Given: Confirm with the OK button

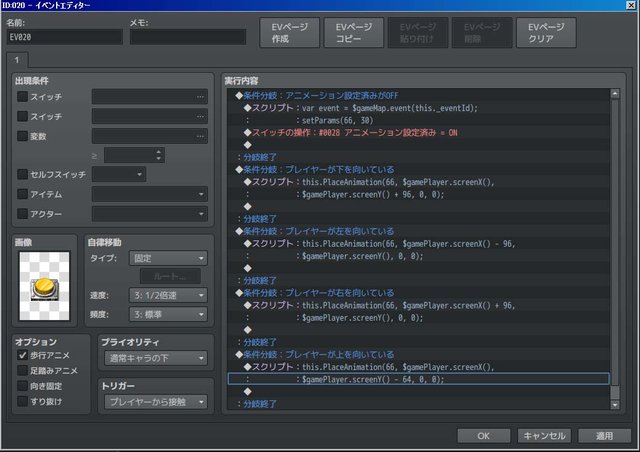Looking at the screenshot, I should (x=483, y=436).
